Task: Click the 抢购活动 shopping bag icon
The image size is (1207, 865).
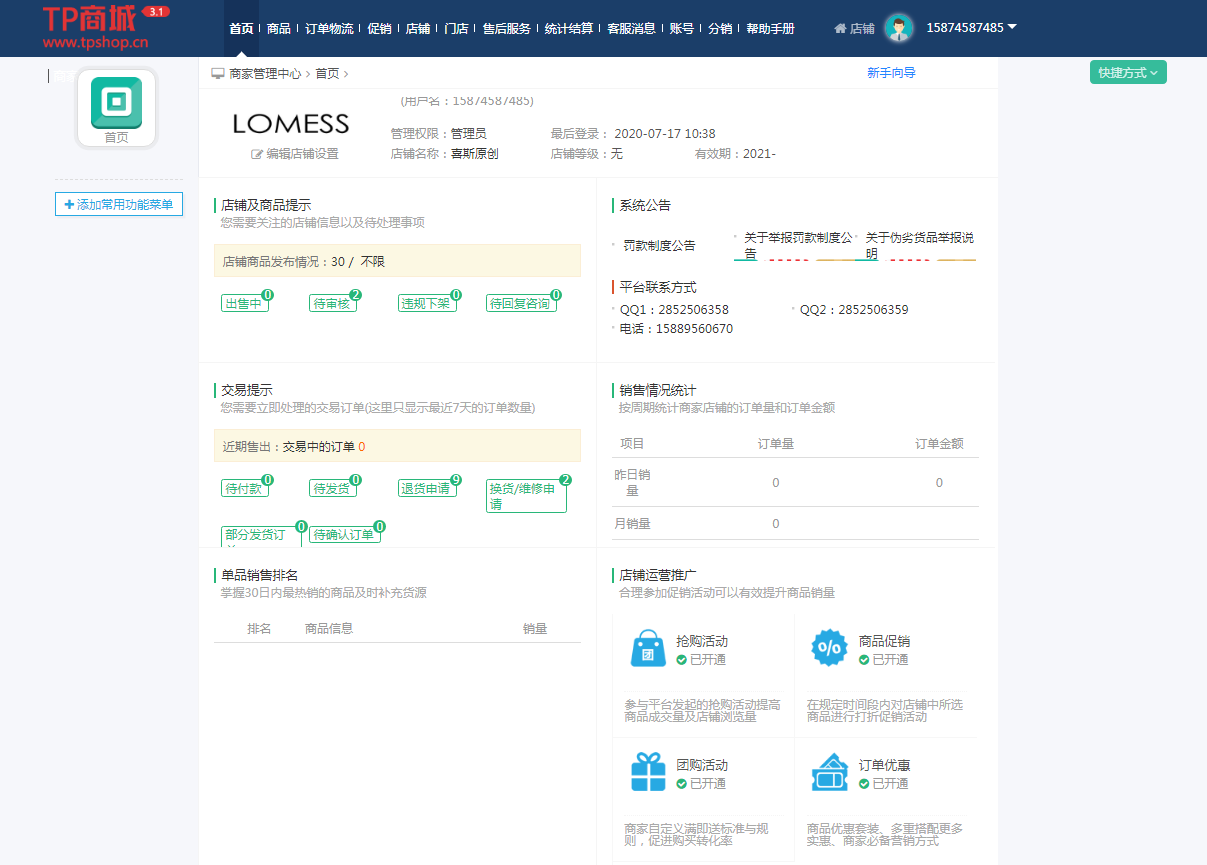Action: coord(648,648)
